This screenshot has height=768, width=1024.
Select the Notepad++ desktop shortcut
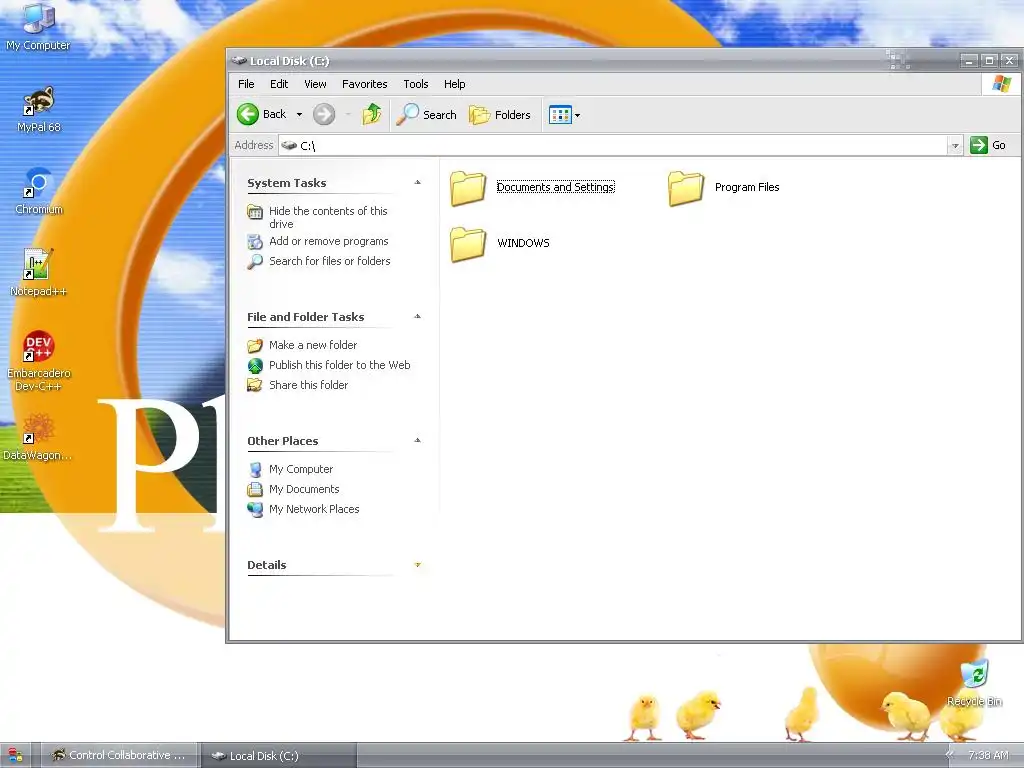click(38, 273)
